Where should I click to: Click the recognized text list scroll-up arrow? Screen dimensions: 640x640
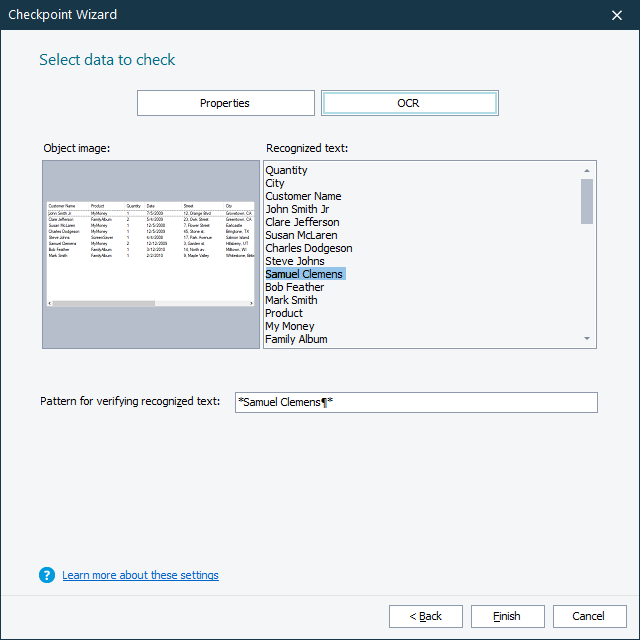click(x=587, y=170)
